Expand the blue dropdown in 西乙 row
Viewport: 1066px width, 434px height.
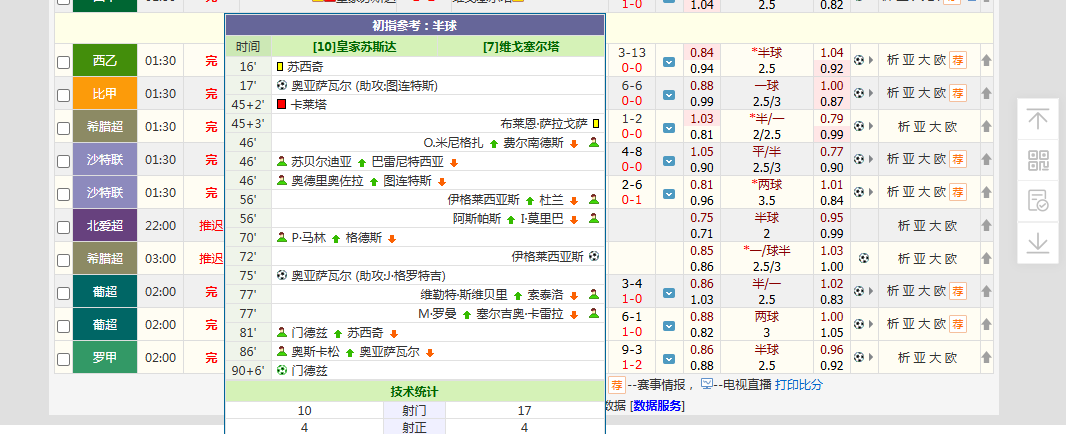tap(669, 61)
